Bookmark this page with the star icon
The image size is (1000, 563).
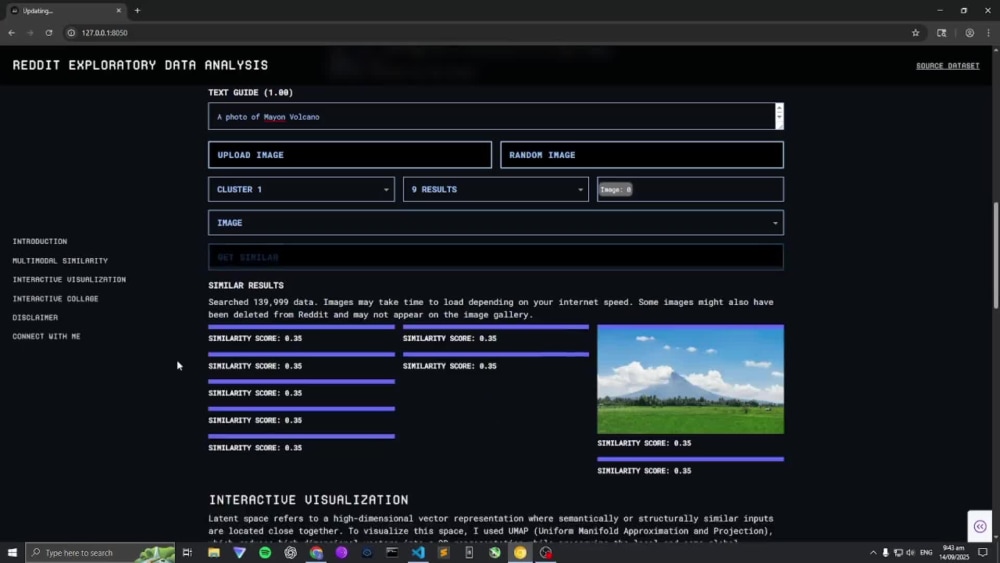point(915,33)
